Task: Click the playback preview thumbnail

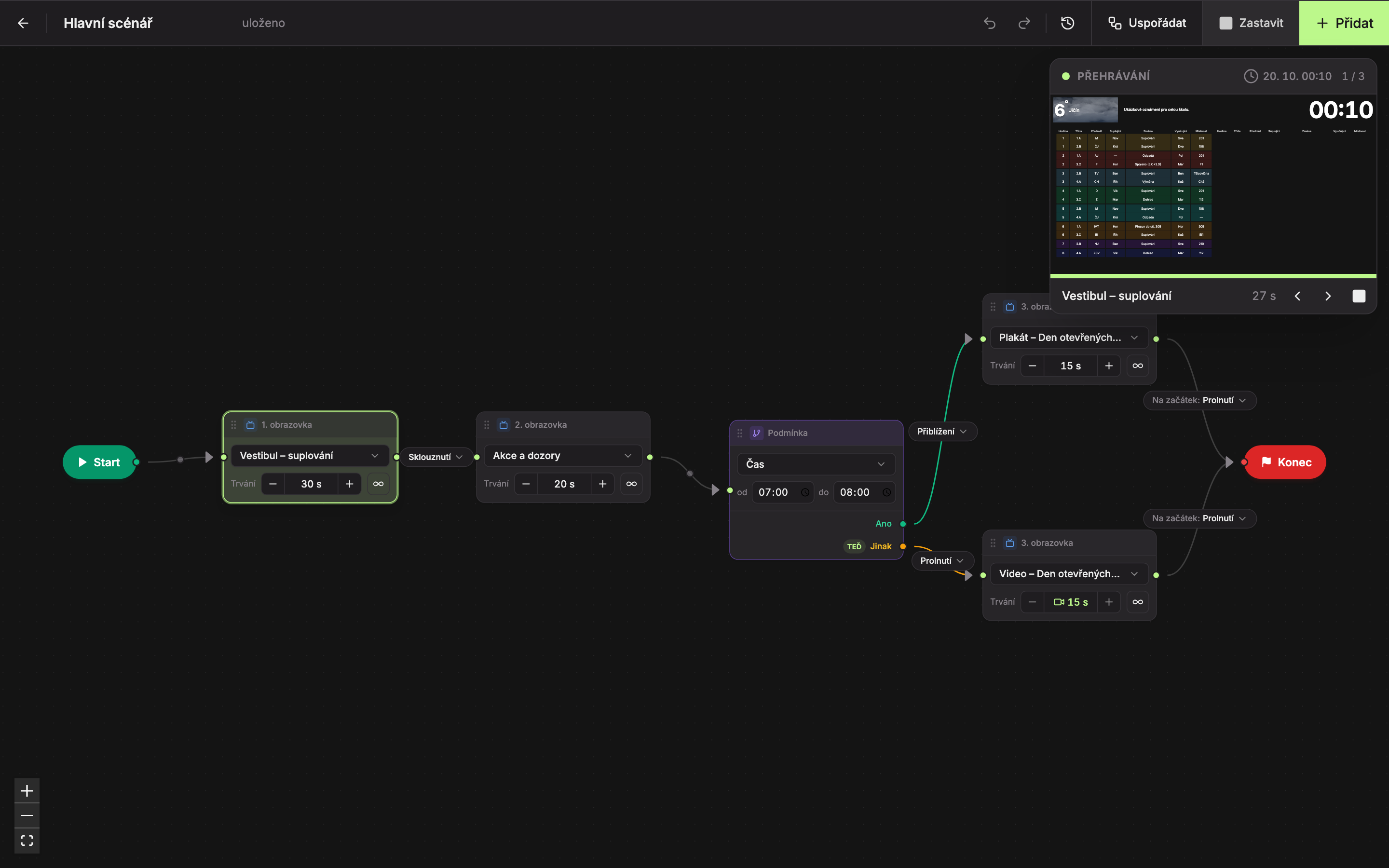Action: tap(1213, 185)
